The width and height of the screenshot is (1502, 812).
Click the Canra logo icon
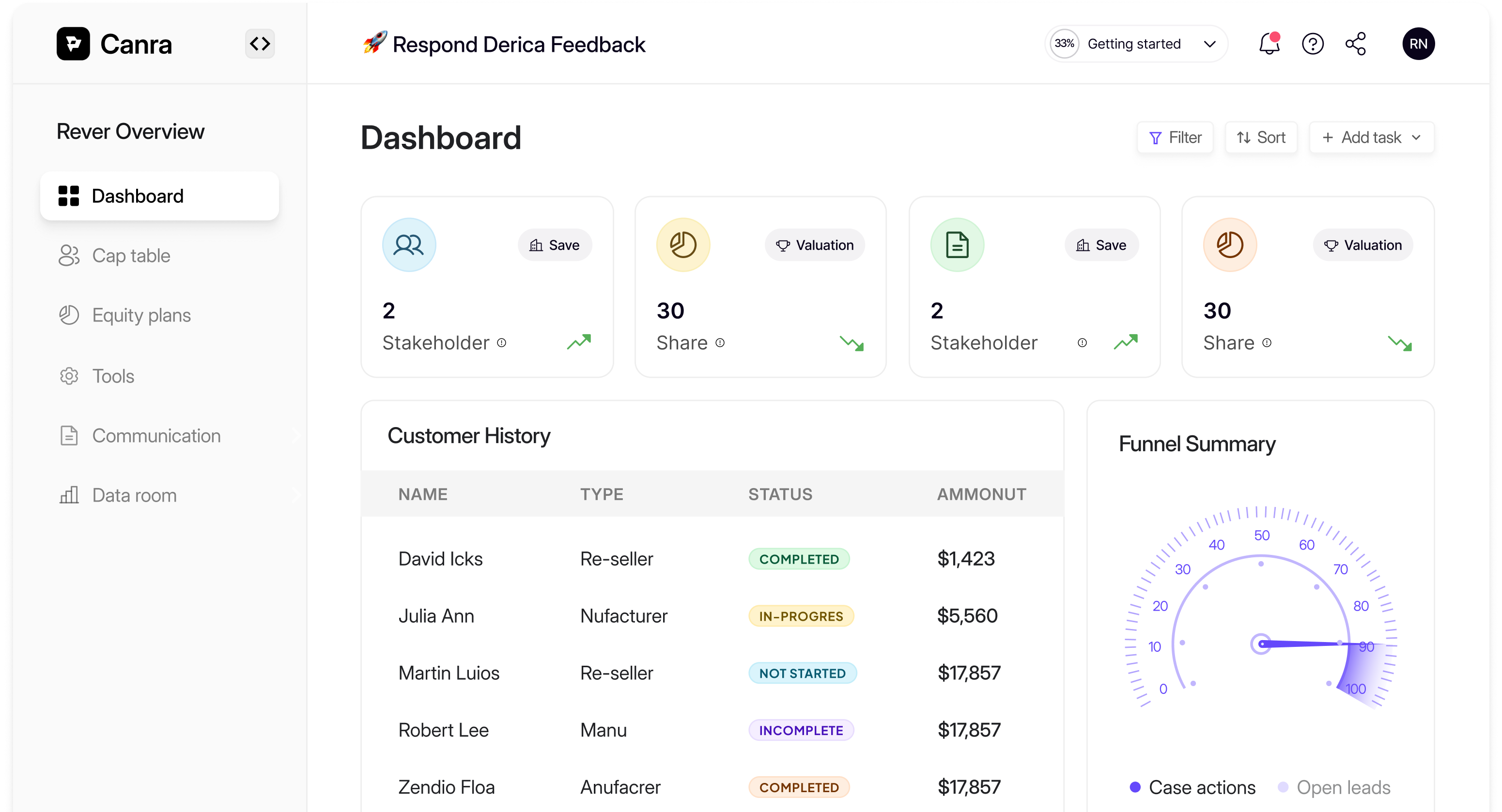74,44
